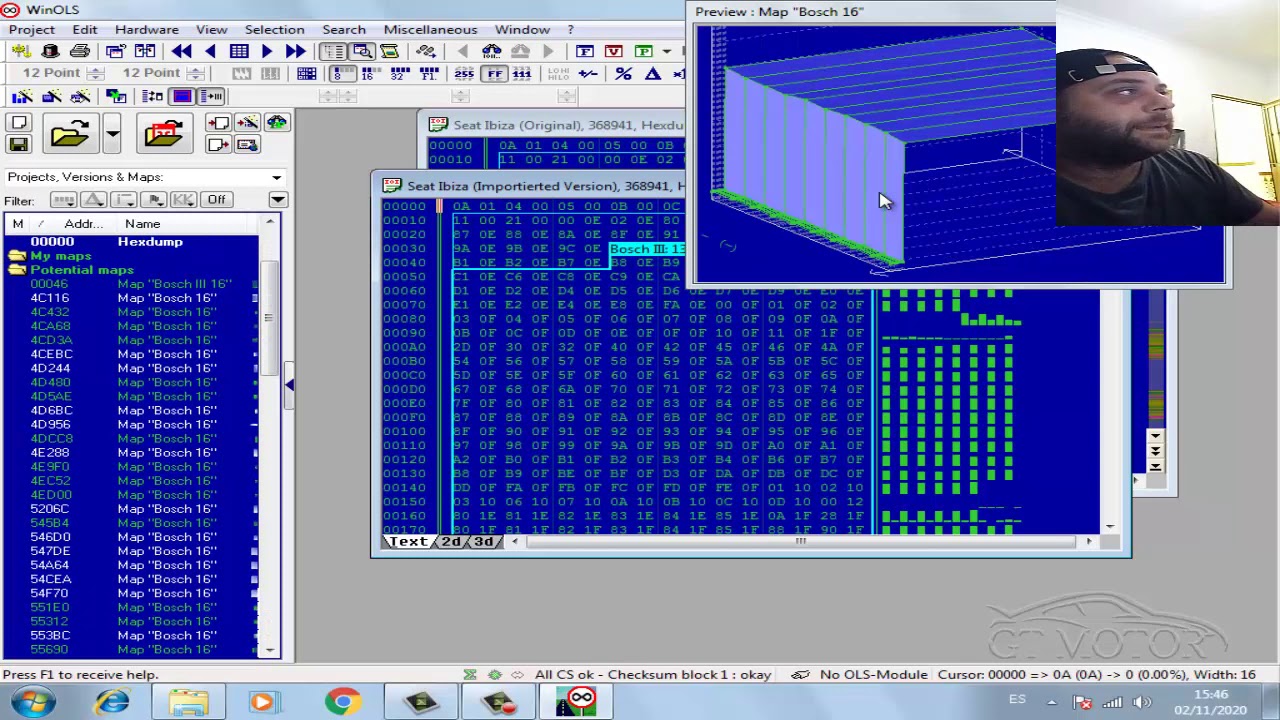Viewport: 1280px width, 720px height.
Task: Open the dropdown arrow beside the open folder icon
Action: [x=112, y=134]
